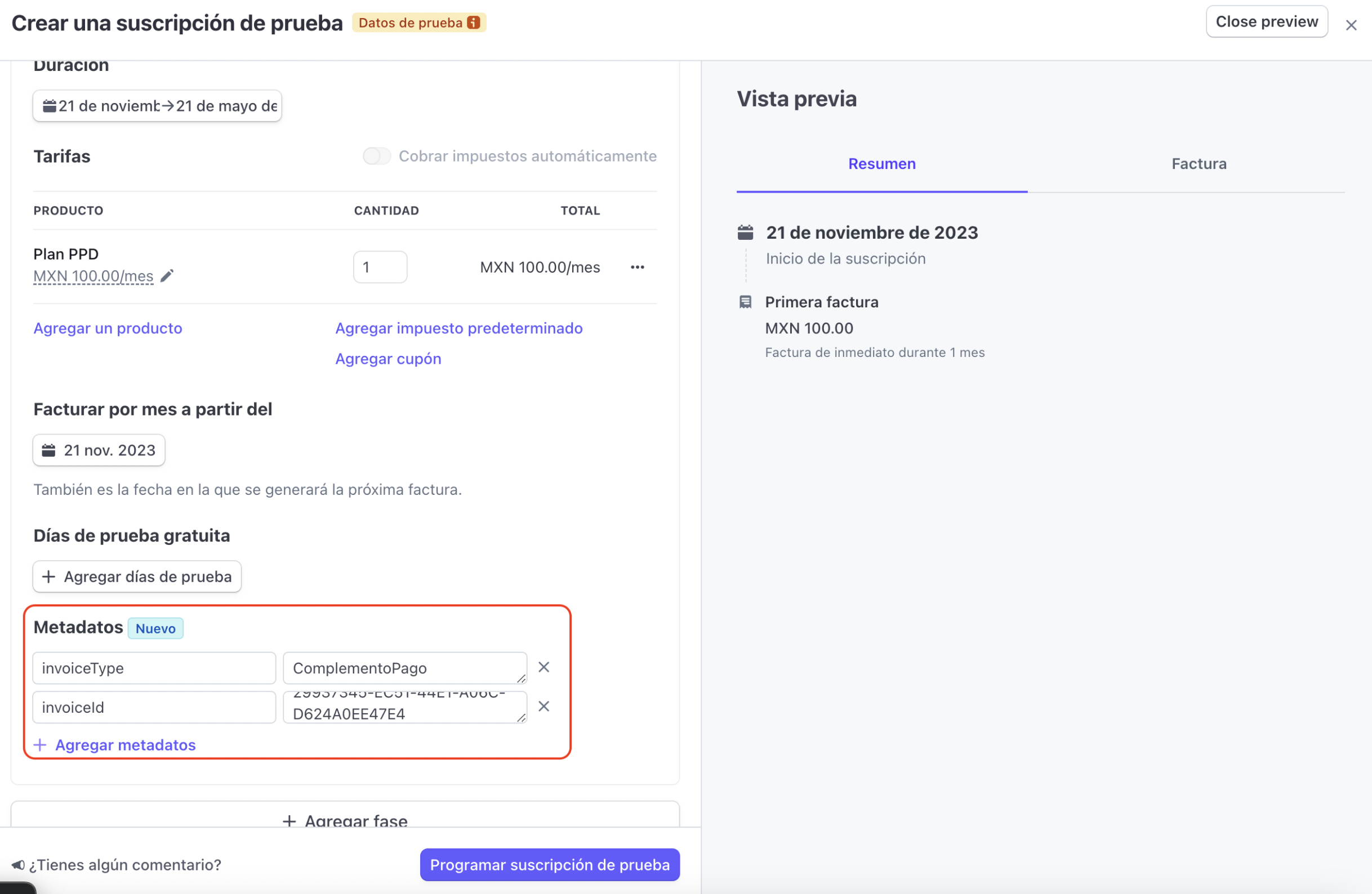Click the Datos de prueba info icon
The height and width of the screenshot is (894, 1372).
(x=473, y=23)
